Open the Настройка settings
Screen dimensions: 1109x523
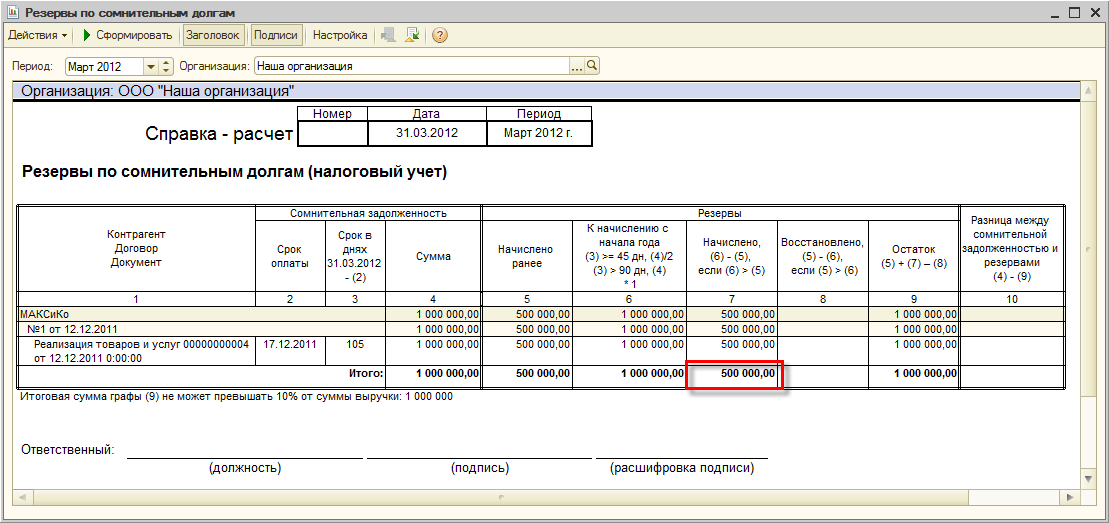point(339,35)
